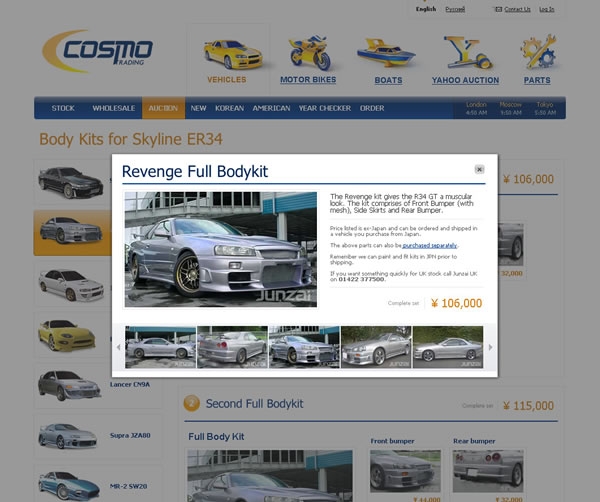Open the Lancer CN9A link
Viewport: 600px width, 502px height.
(x=130, y=384)
